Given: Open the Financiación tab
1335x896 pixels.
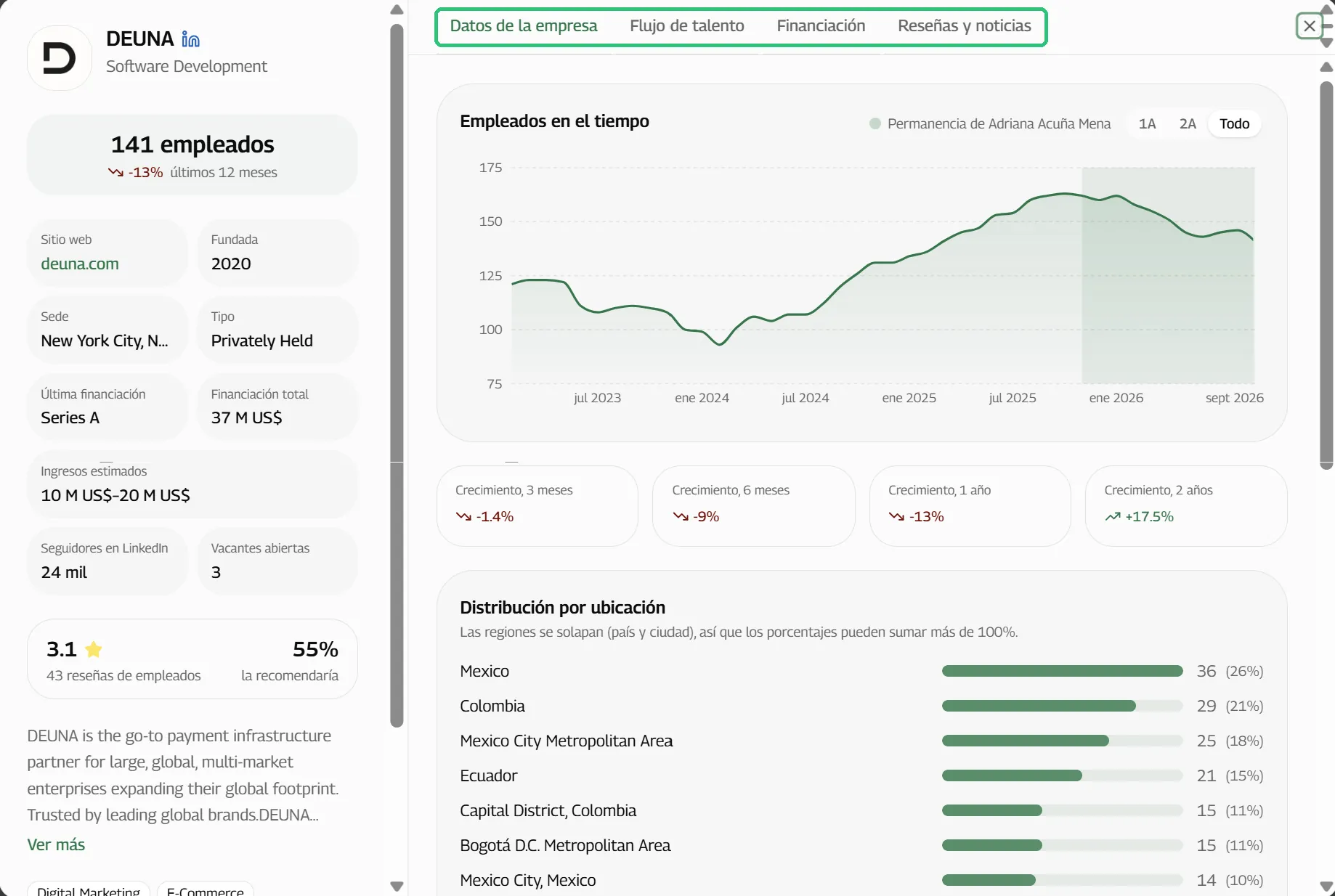Looking at the screenshot, I should point(821,26).
